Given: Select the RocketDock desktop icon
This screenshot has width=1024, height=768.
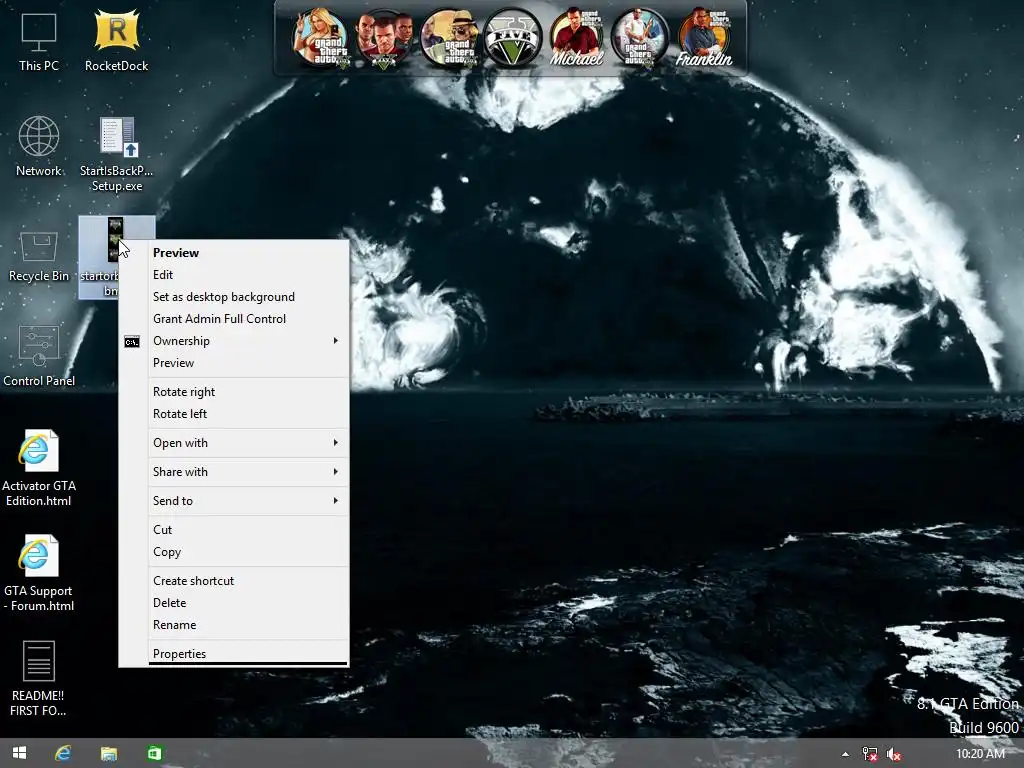Looking at the screenshot, I should click(116, 40).
